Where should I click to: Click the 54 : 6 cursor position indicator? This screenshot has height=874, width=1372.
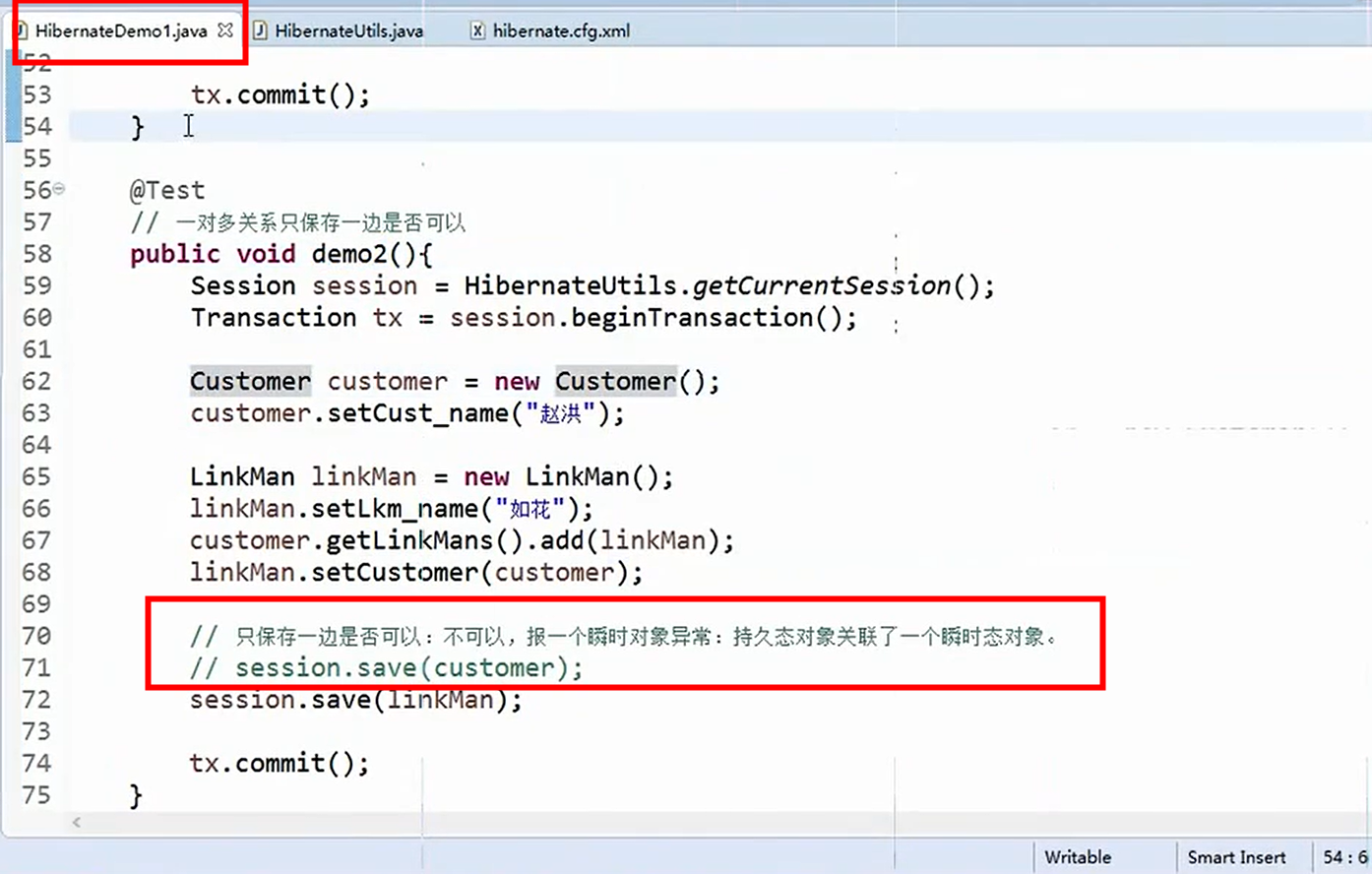click(x=1344, y=857)
